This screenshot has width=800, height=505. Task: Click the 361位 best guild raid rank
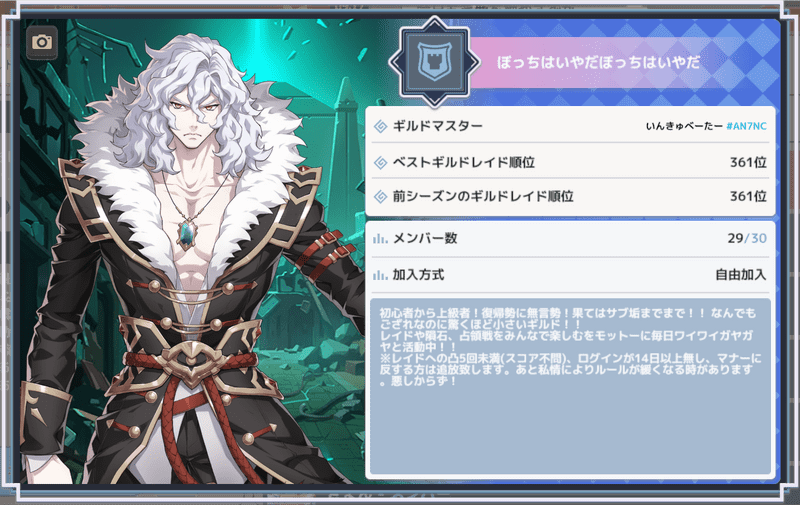tap(748, 162)
